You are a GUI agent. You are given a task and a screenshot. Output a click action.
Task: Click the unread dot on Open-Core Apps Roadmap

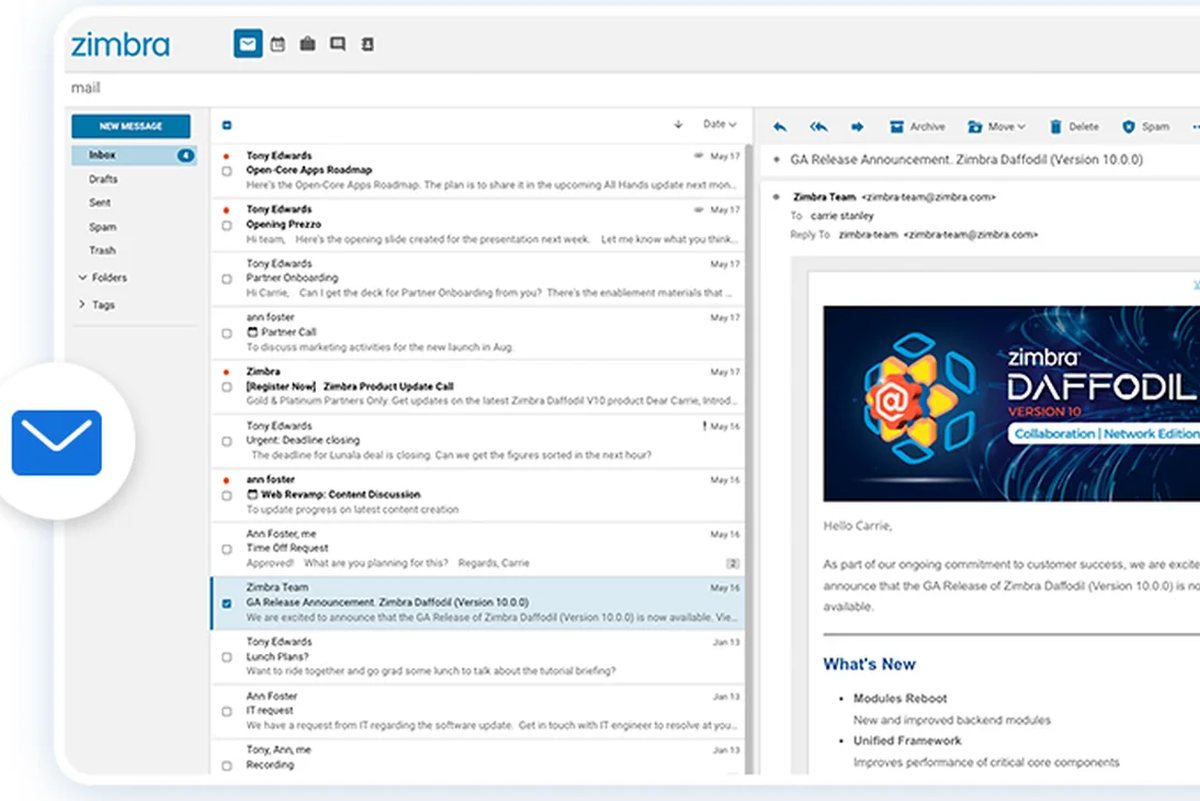[x=227, y=156]
